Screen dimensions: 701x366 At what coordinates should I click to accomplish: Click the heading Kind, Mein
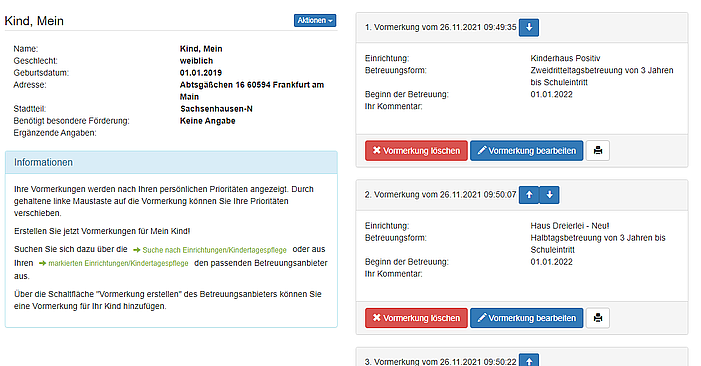(x=34, y=21)
